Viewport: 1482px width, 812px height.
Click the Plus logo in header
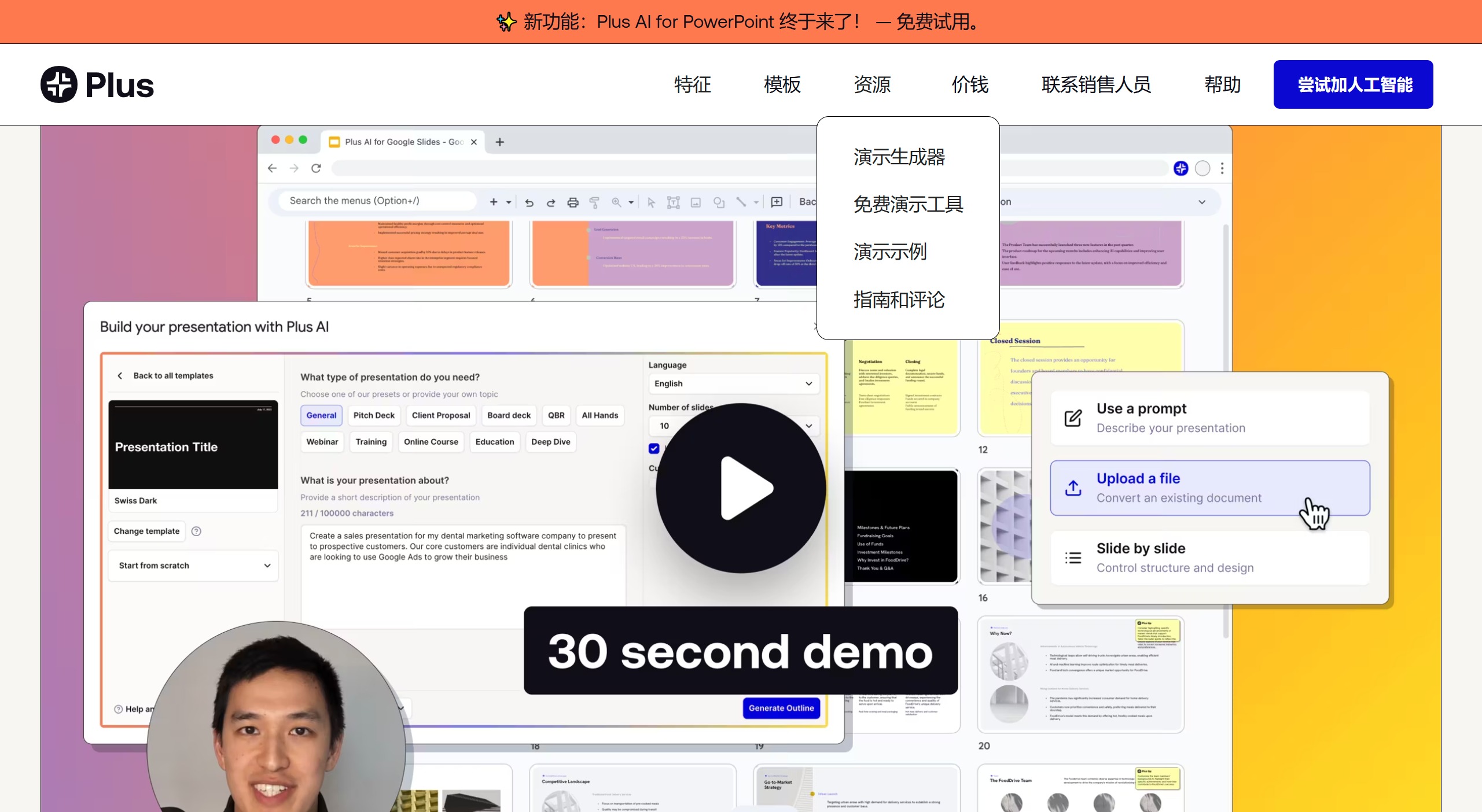point(97,84)
